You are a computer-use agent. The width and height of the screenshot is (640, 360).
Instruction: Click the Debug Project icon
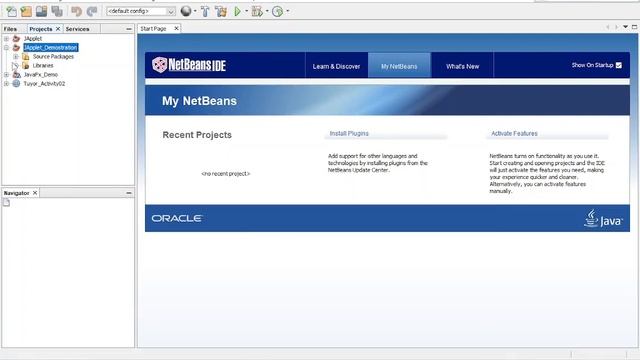257,11
